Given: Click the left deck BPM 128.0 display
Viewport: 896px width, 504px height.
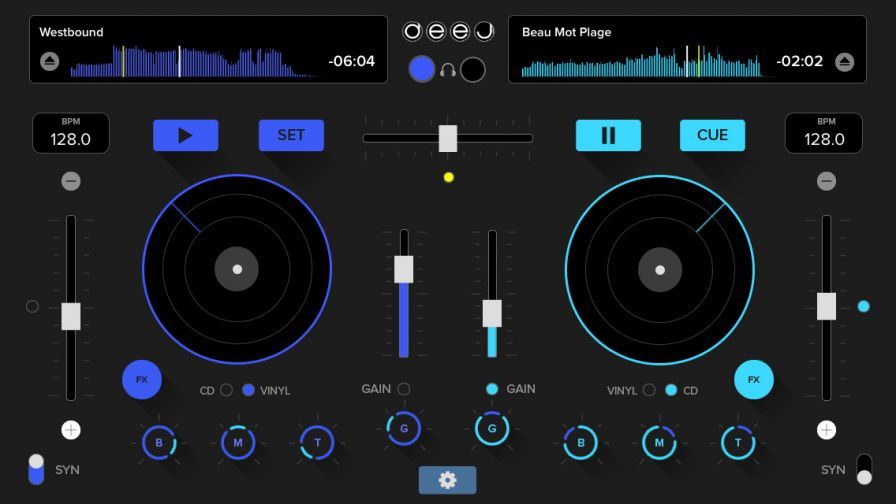Looking at the screenshot, I should point(71,133).
